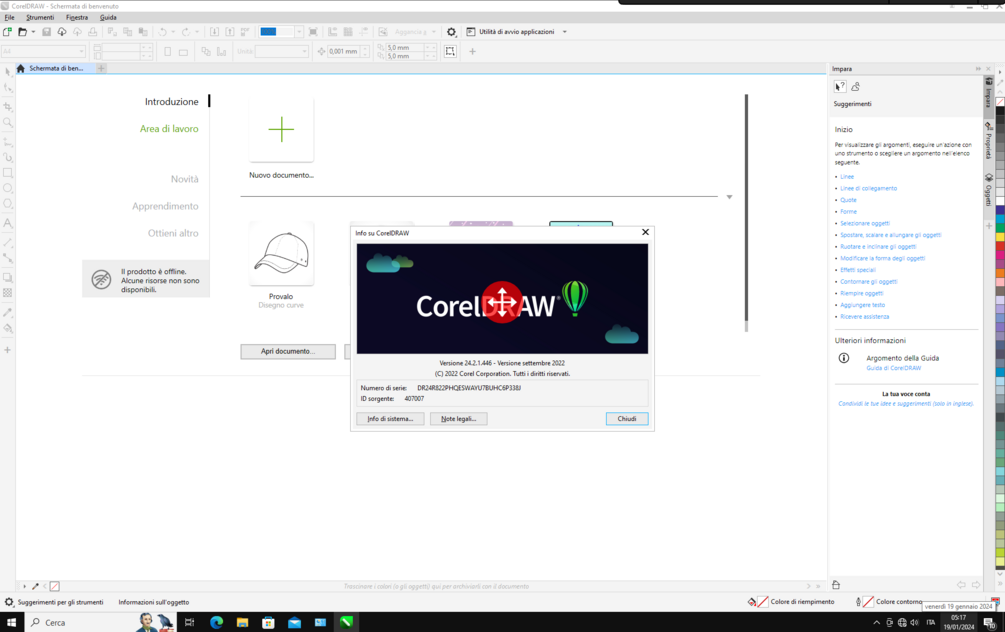Open Microsoft Edge from taskbar
Screen dimensions: 1005x632
coord(217,622)
